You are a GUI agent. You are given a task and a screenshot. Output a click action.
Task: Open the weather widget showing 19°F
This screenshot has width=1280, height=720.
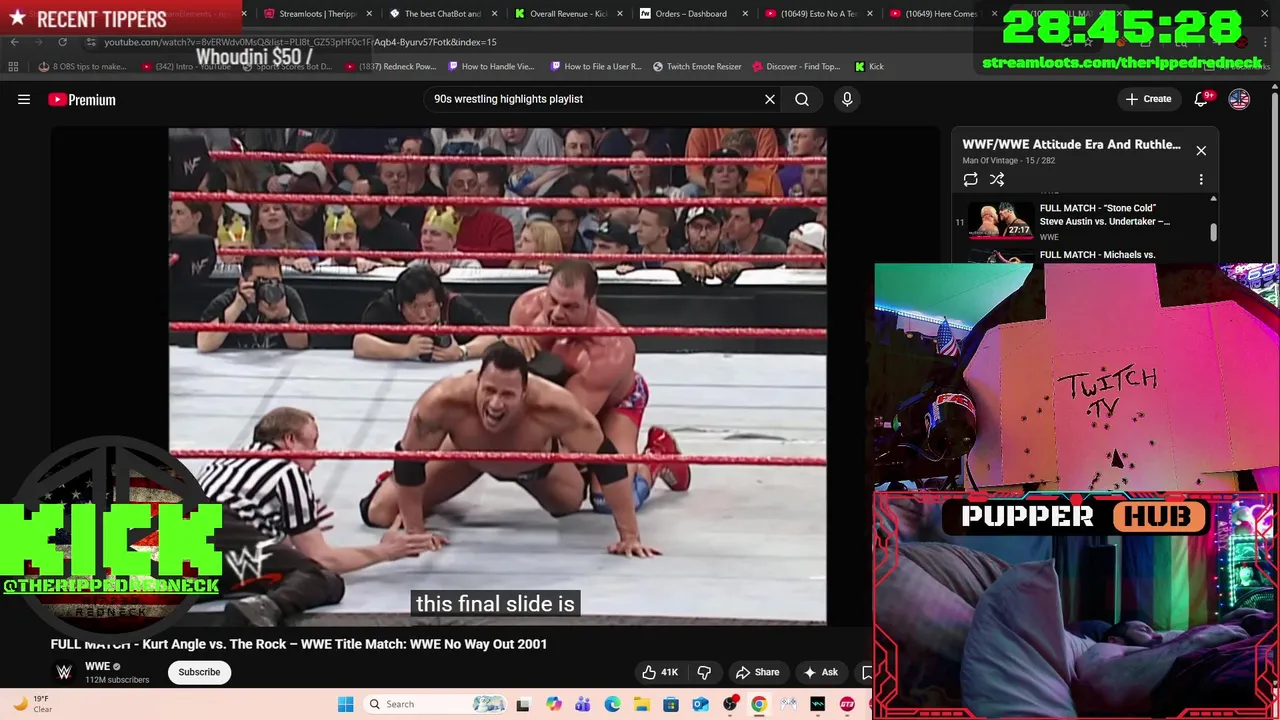coord(32,704)
